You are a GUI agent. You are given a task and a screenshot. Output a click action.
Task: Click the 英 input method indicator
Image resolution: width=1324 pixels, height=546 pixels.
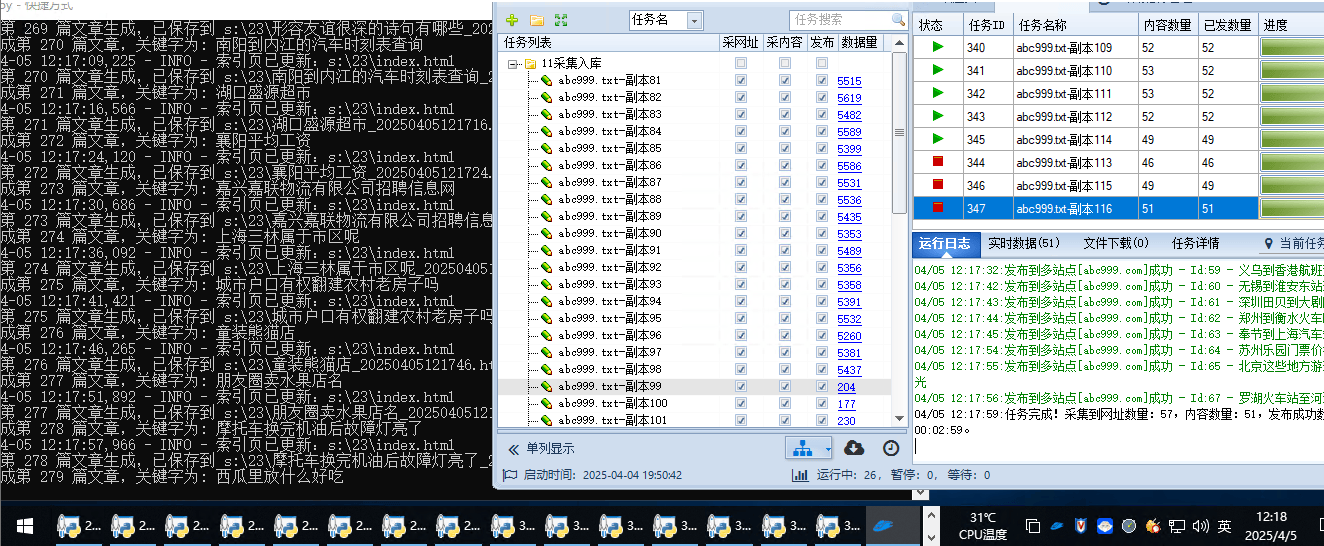(x=1224, y=525)
